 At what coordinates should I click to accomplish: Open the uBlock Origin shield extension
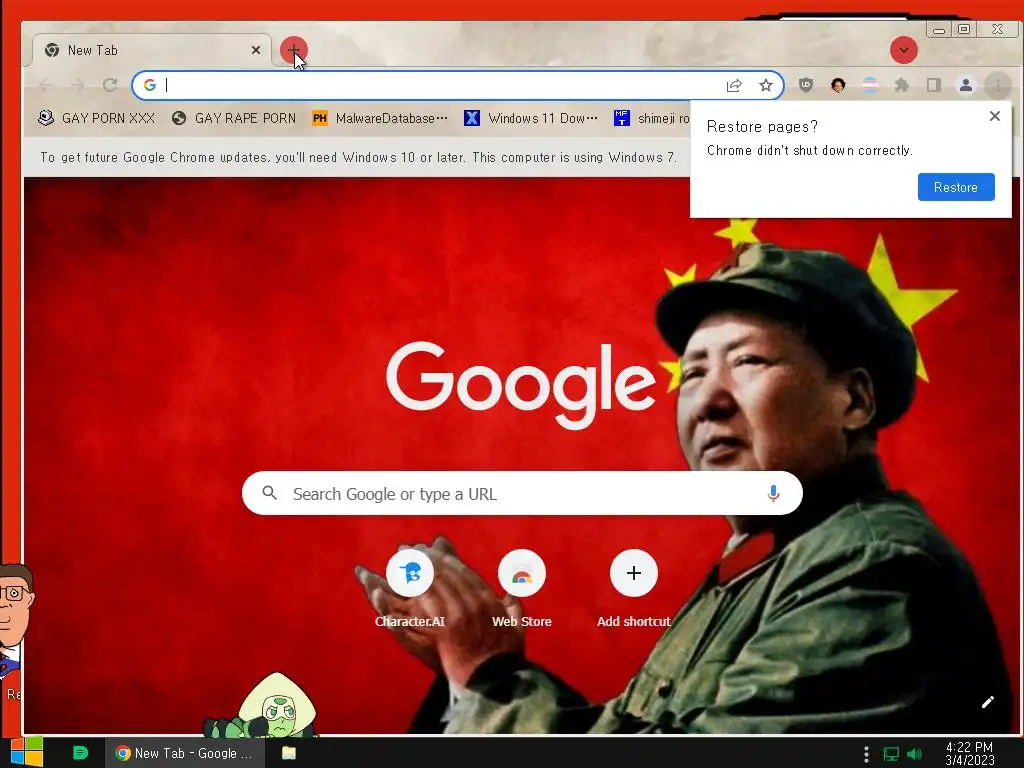click(806, 85)
